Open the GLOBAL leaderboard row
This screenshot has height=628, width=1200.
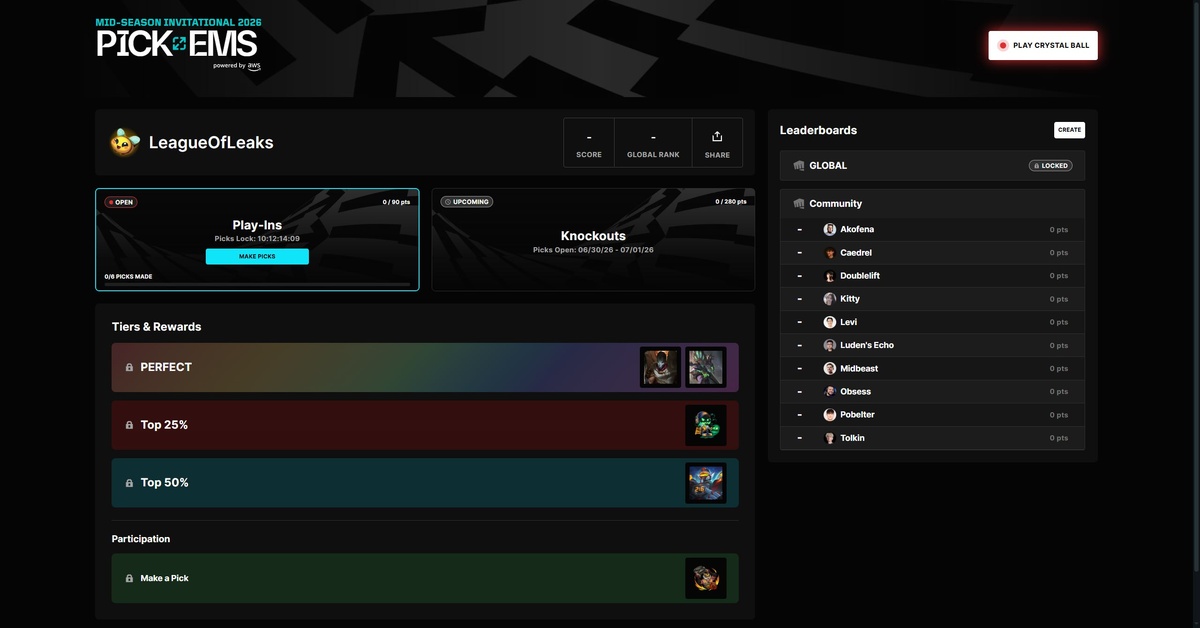tap(932, 166)
